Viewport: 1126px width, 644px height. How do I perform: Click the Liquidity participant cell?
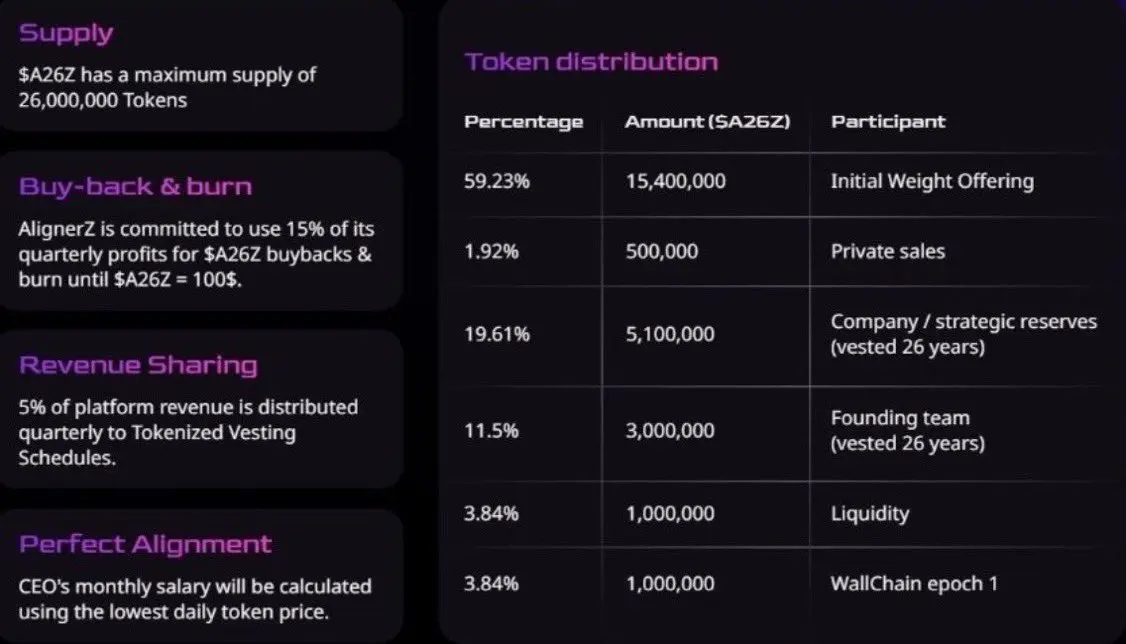tap(870, 514)
